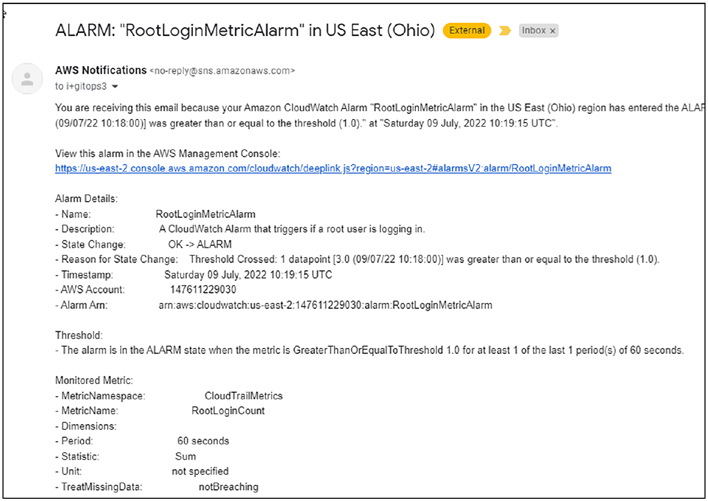The width and height of the screenshot is (708, 501).
Task: Click the Reason for State Change text
Action: tap(424, 259)
